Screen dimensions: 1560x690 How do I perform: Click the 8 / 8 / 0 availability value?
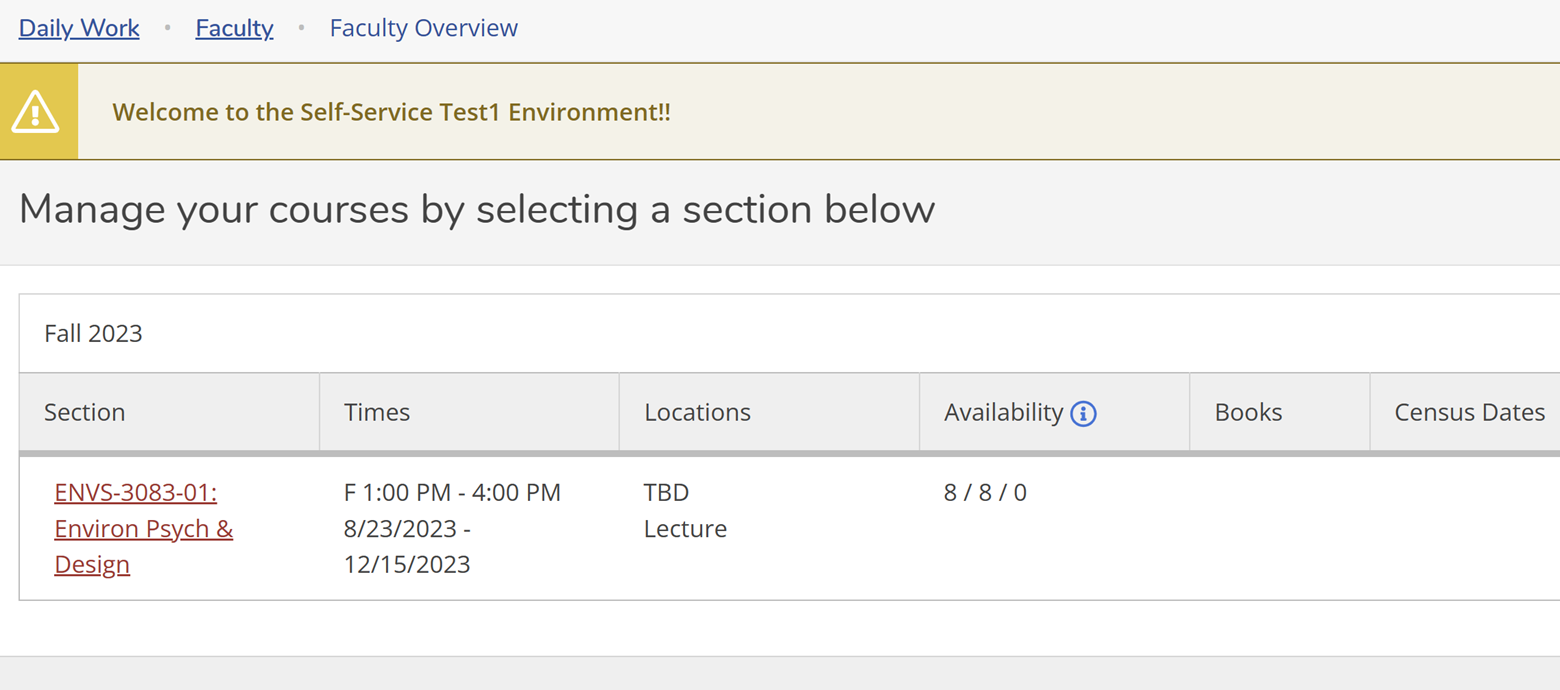(x=985, y=492)
